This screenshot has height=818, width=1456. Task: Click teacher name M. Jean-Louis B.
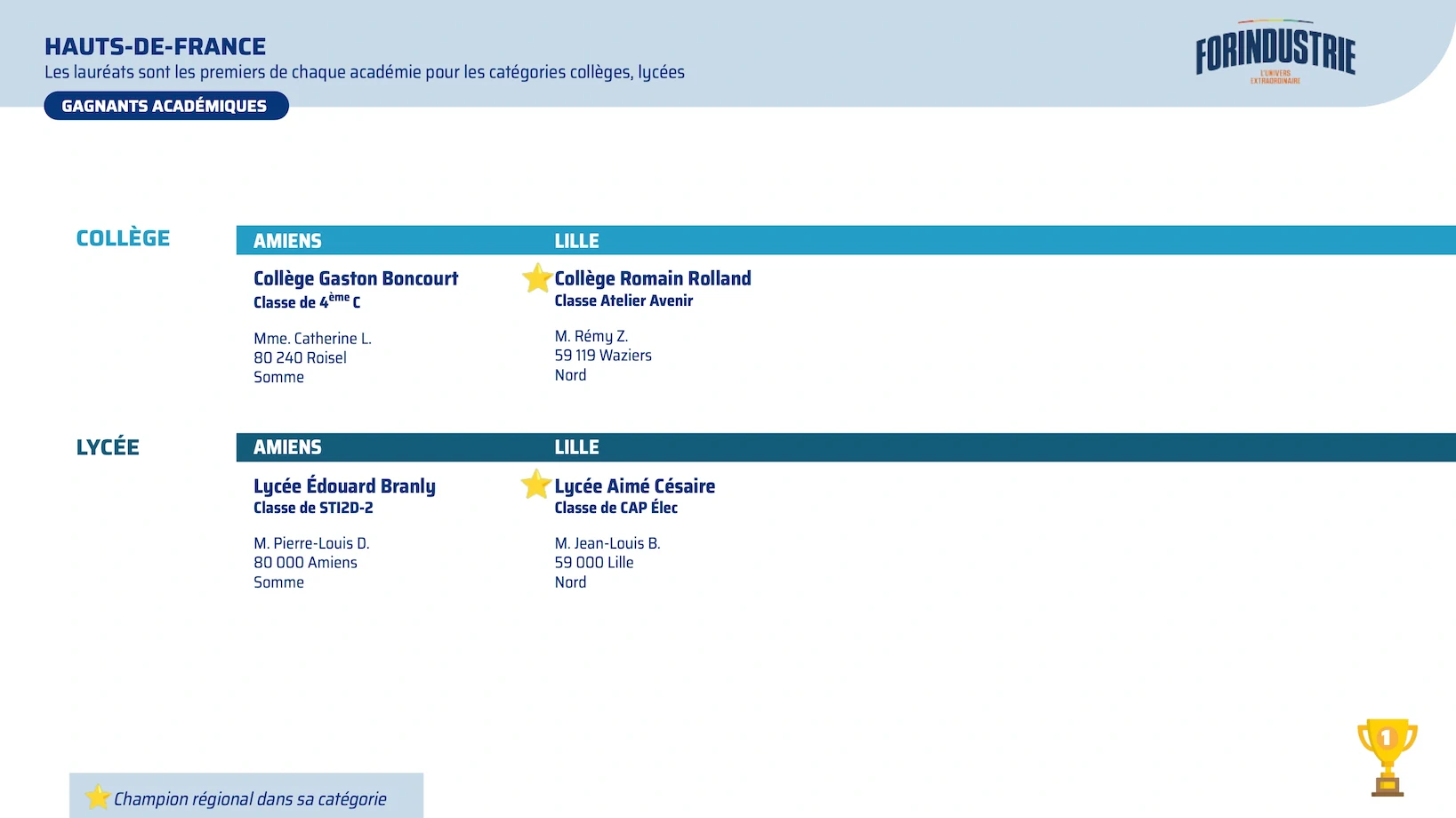(607, 543)
